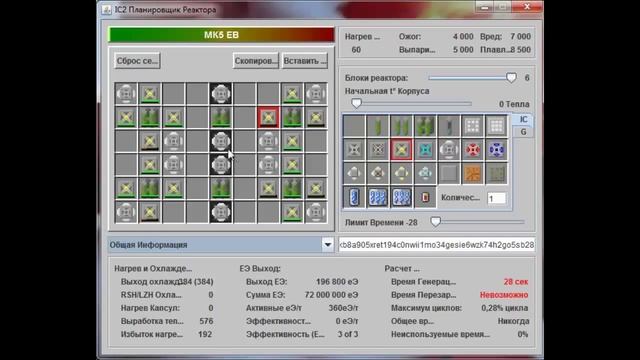Click the 196 800 еЭ output value

tap(337, 282)
